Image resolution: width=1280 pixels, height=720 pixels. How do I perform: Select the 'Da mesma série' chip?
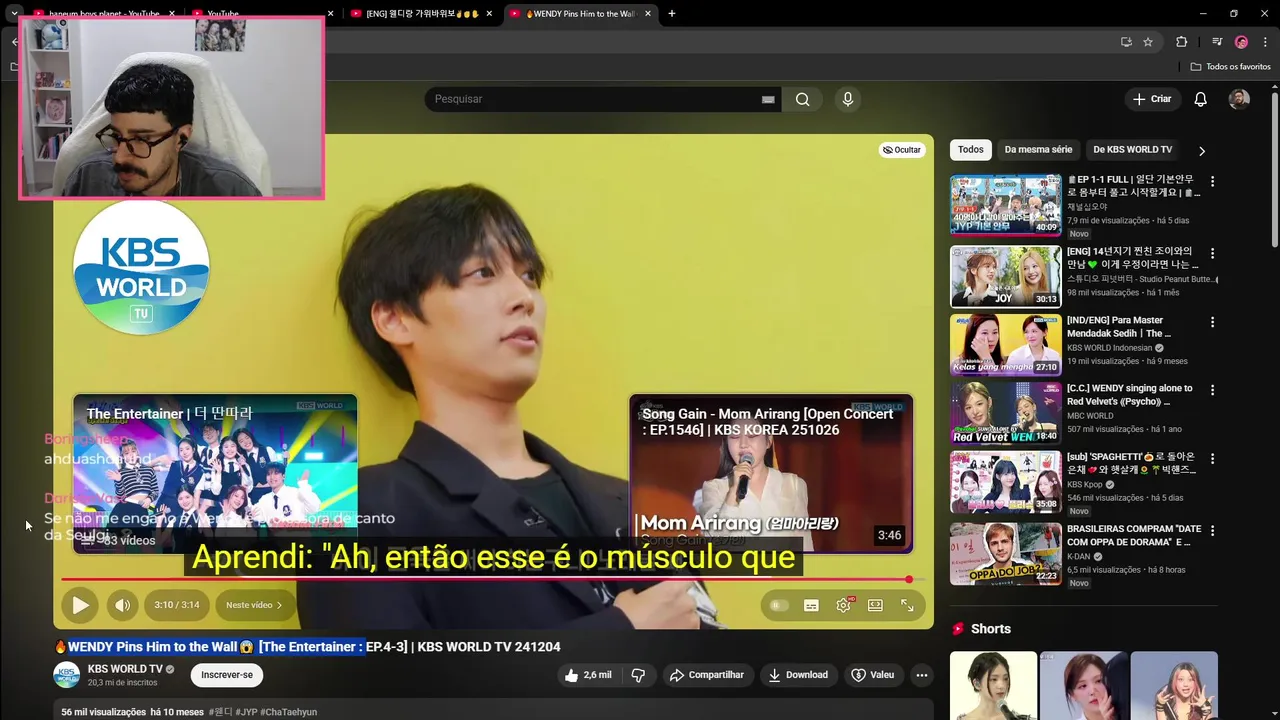click(1038, 150)
